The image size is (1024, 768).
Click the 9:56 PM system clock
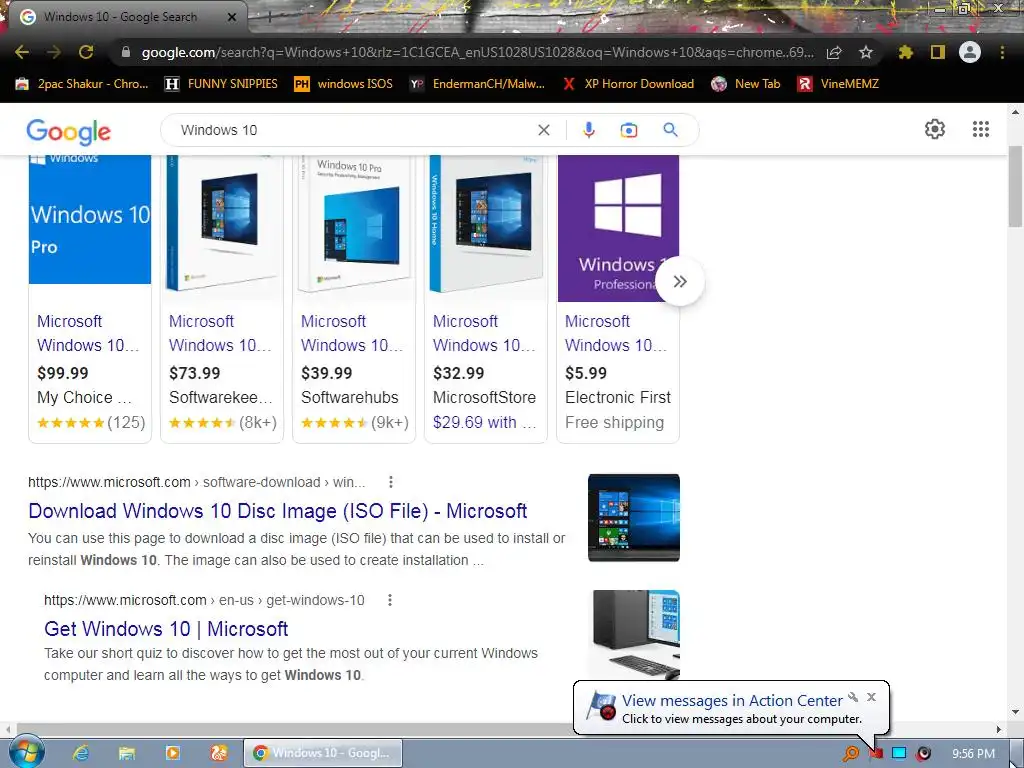[x=973, y=754]
